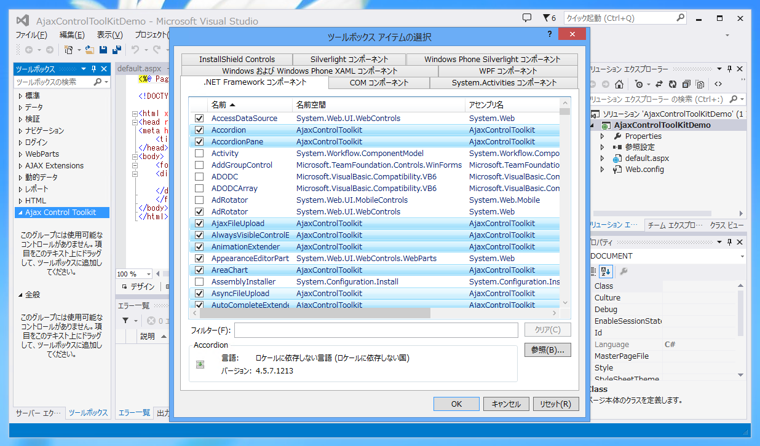Click the Save disk icon in toolbar

[103, 49]
